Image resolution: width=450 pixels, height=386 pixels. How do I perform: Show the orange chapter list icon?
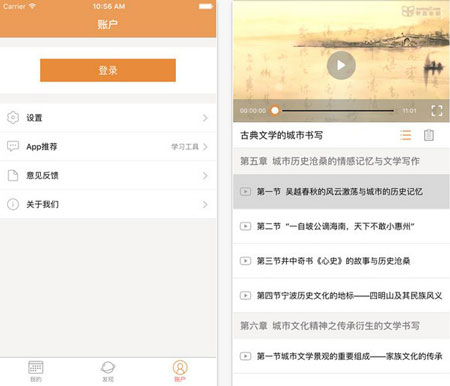[x=405, y=135]
